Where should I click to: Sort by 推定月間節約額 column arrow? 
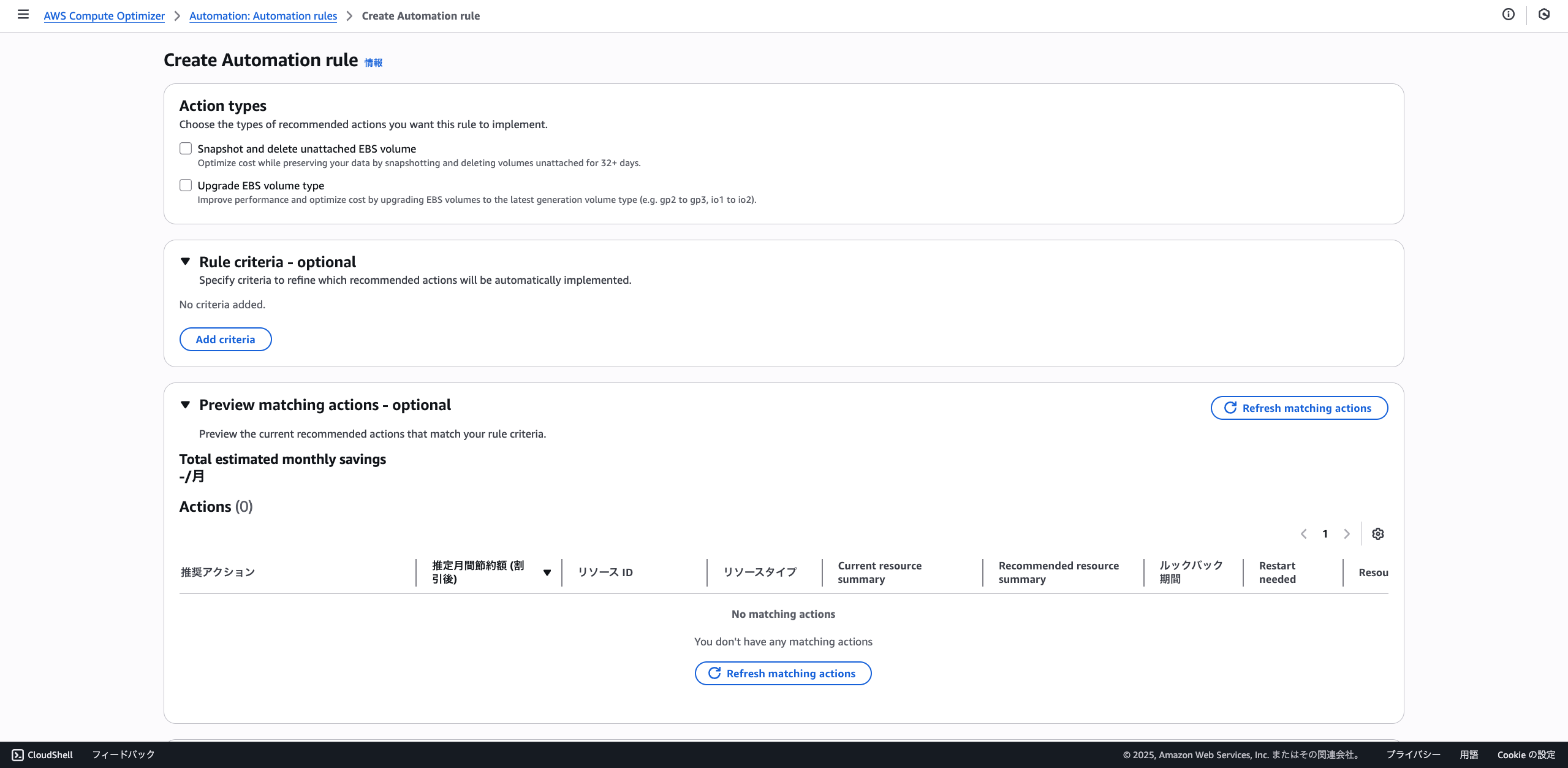click(x=547, y=572)
